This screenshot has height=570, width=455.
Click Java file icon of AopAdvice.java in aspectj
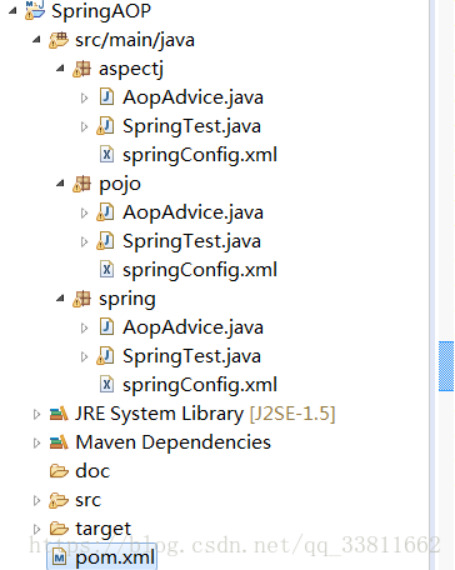click(106, 97)
